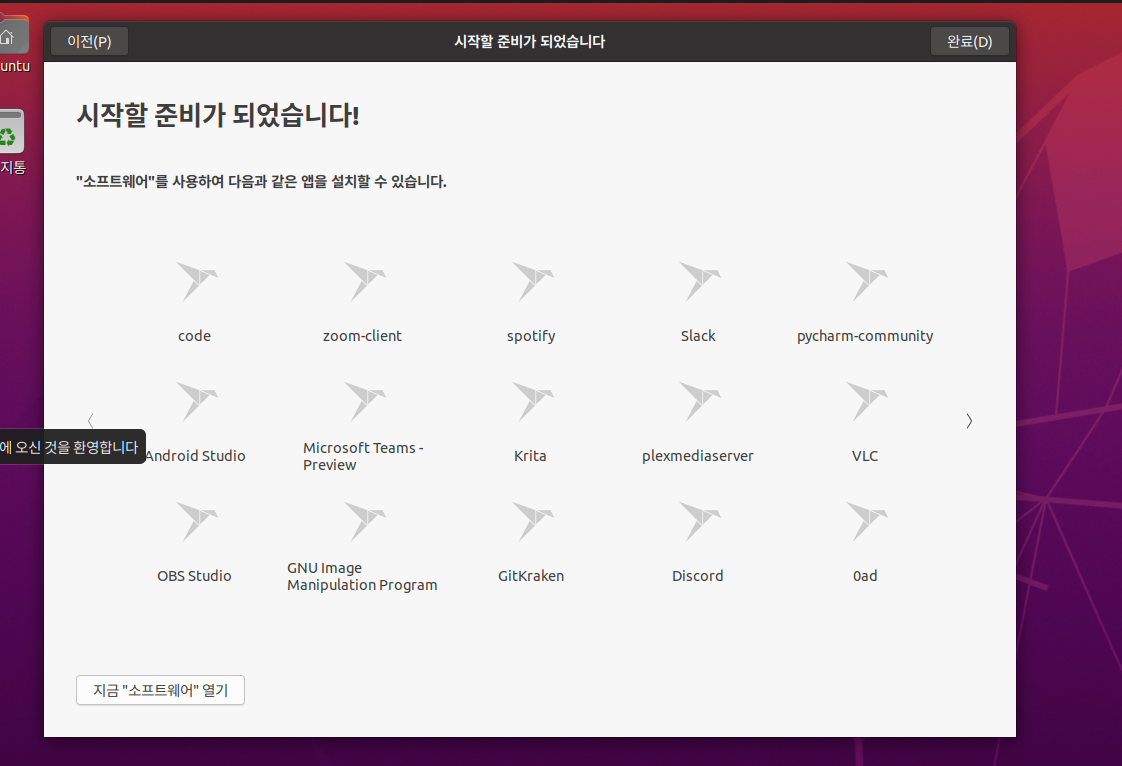Open the spotify app icon
Image resolution: width=1122 pixels, height=766 pixels.
click(532, 281)
